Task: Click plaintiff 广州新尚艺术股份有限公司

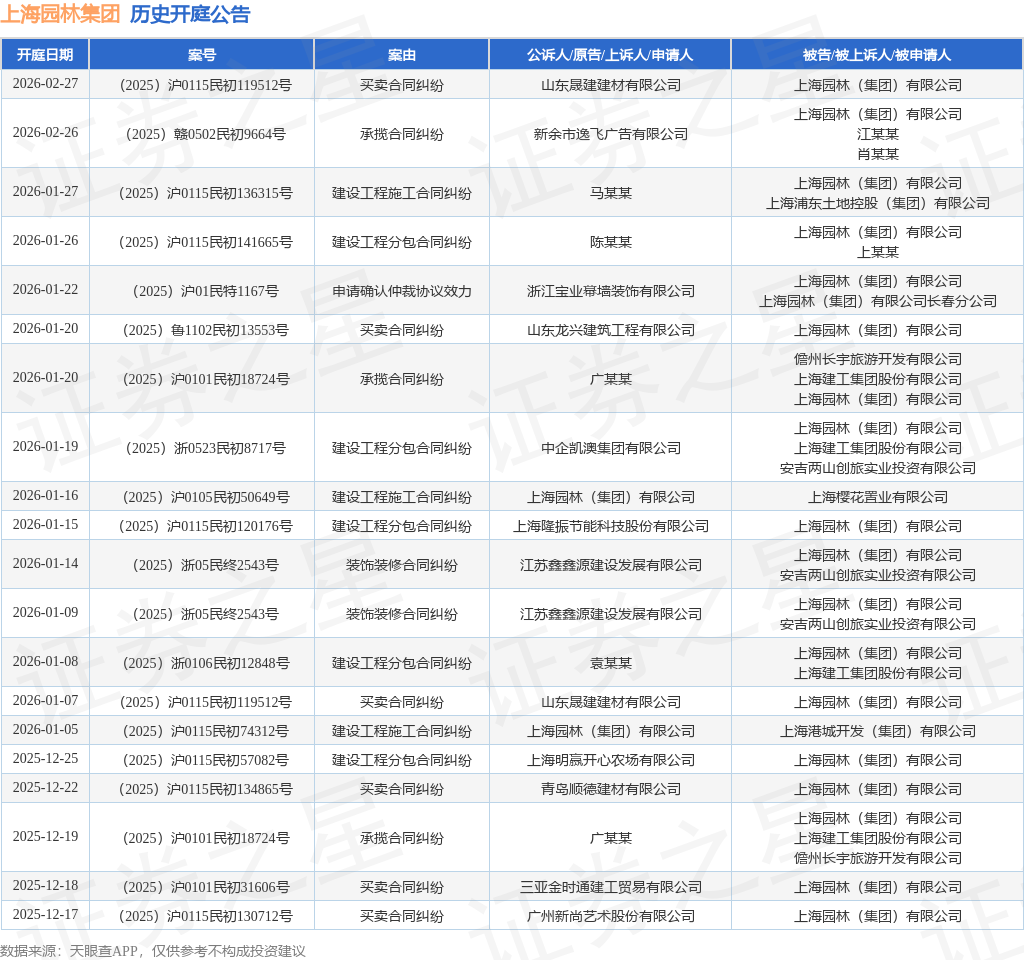Action: click(x=611, y=916)
